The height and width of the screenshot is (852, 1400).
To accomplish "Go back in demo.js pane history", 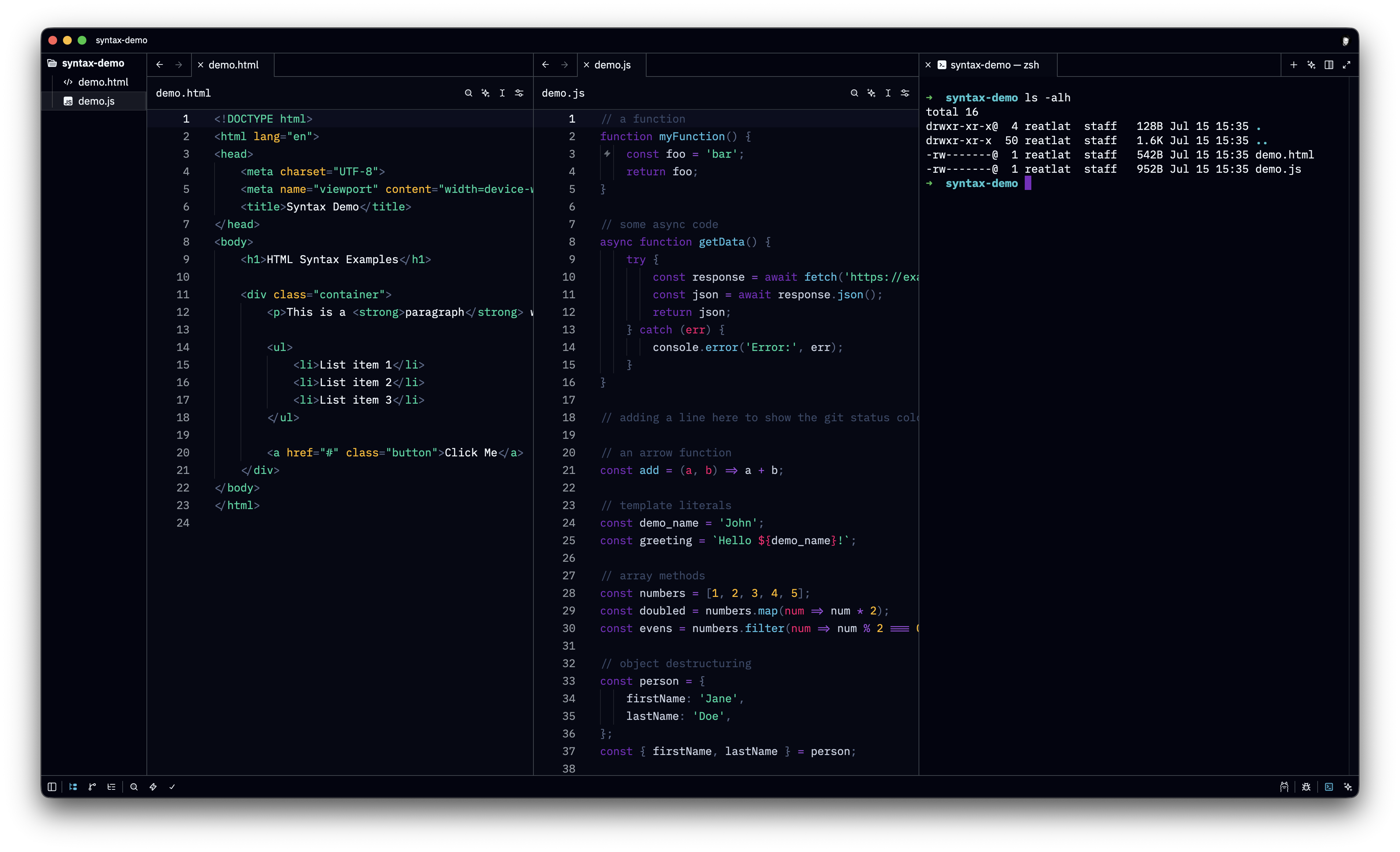I will coord(546,65).
